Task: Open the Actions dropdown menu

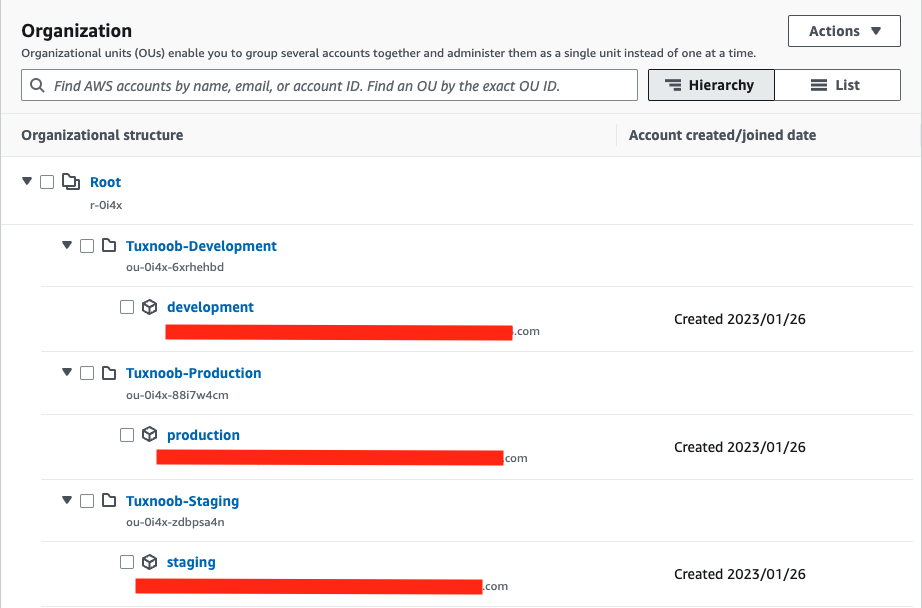Action: 844,31
